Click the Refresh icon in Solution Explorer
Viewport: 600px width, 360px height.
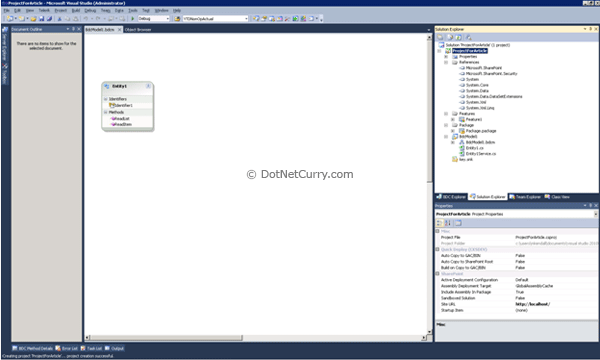[458, 37]
